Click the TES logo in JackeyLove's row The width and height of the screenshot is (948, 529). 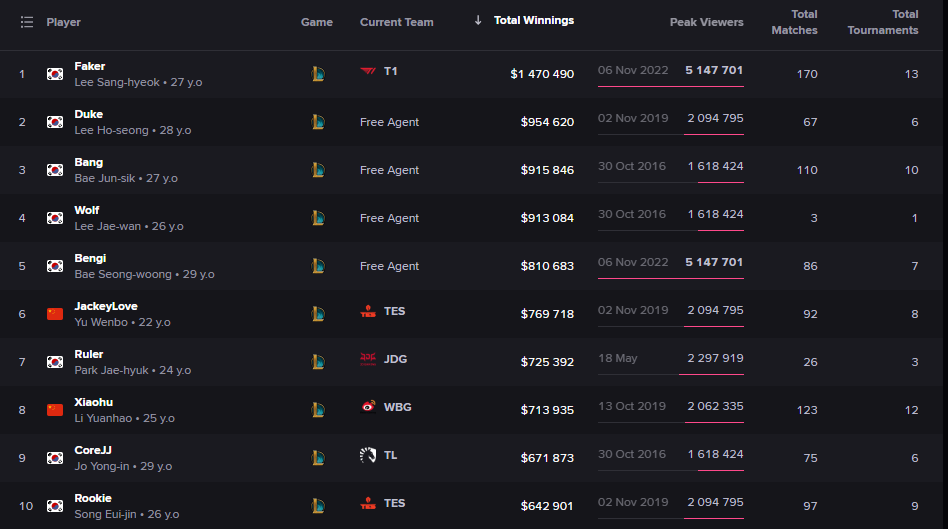point(368,311)
